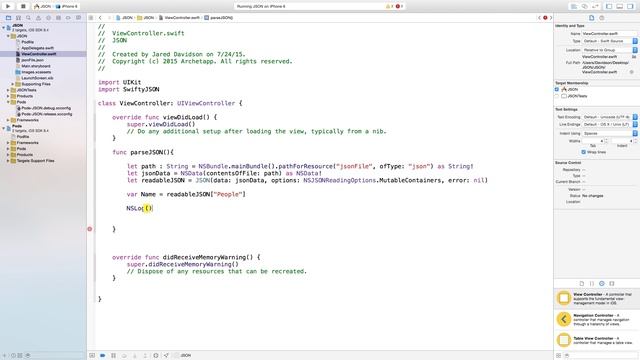Select Pods-JSON.release.xcconfig file
Screen dimensions: 640x360
43,114
